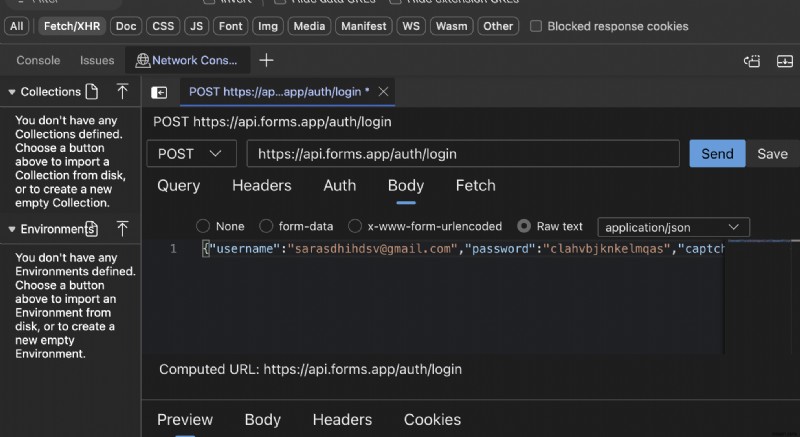The width and height of the screenshot is (800, 437).
Task: Filter requests by Img type
Action: tap(268, 26)
